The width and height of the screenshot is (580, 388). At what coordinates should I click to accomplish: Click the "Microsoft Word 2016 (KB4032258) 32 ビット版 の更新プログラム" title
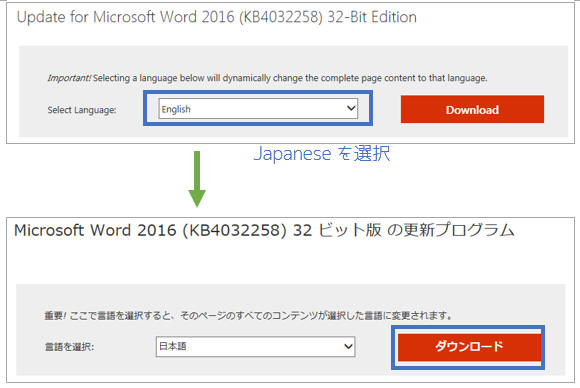tap(264, 230)
